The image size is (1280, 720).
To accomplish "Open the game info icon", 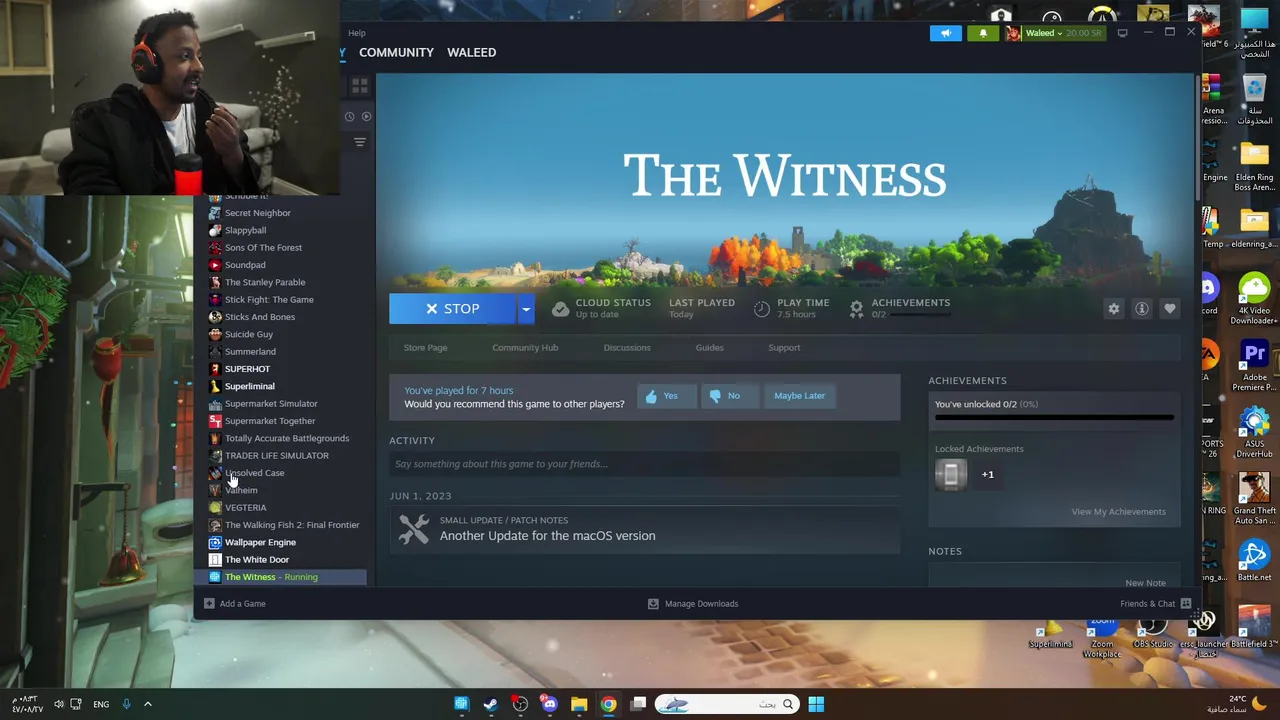I will (1141, 309).
